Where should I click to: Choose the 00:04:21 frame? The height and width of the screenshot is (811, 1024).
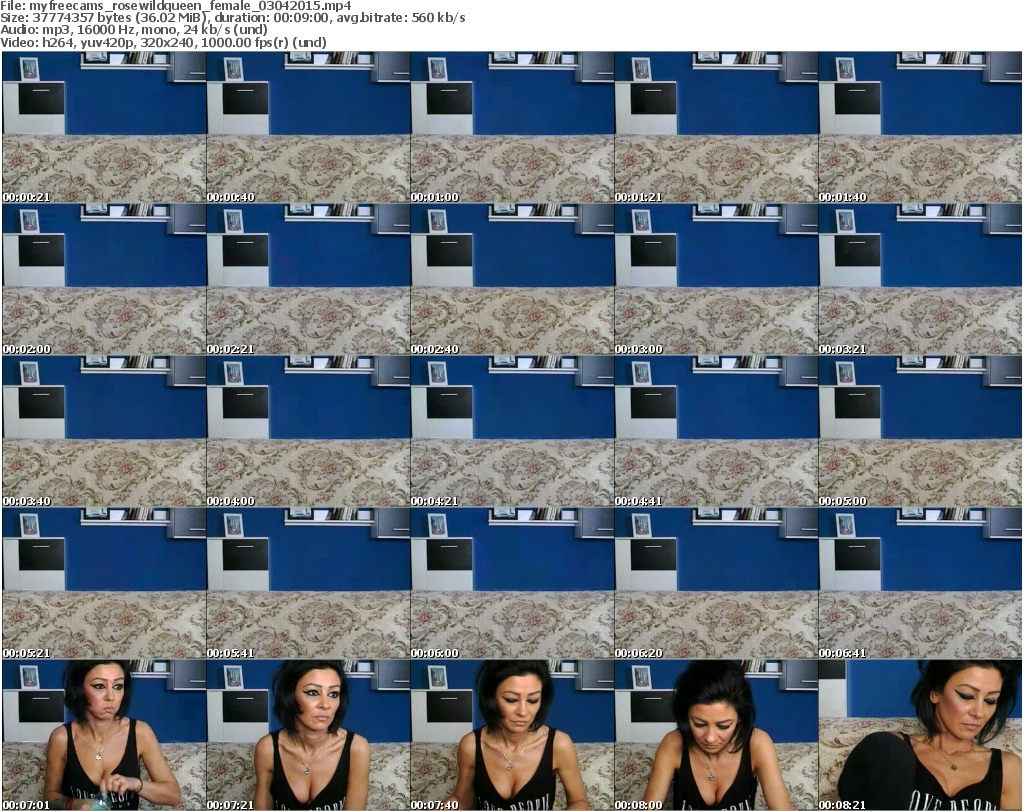(x=512, y=432)
